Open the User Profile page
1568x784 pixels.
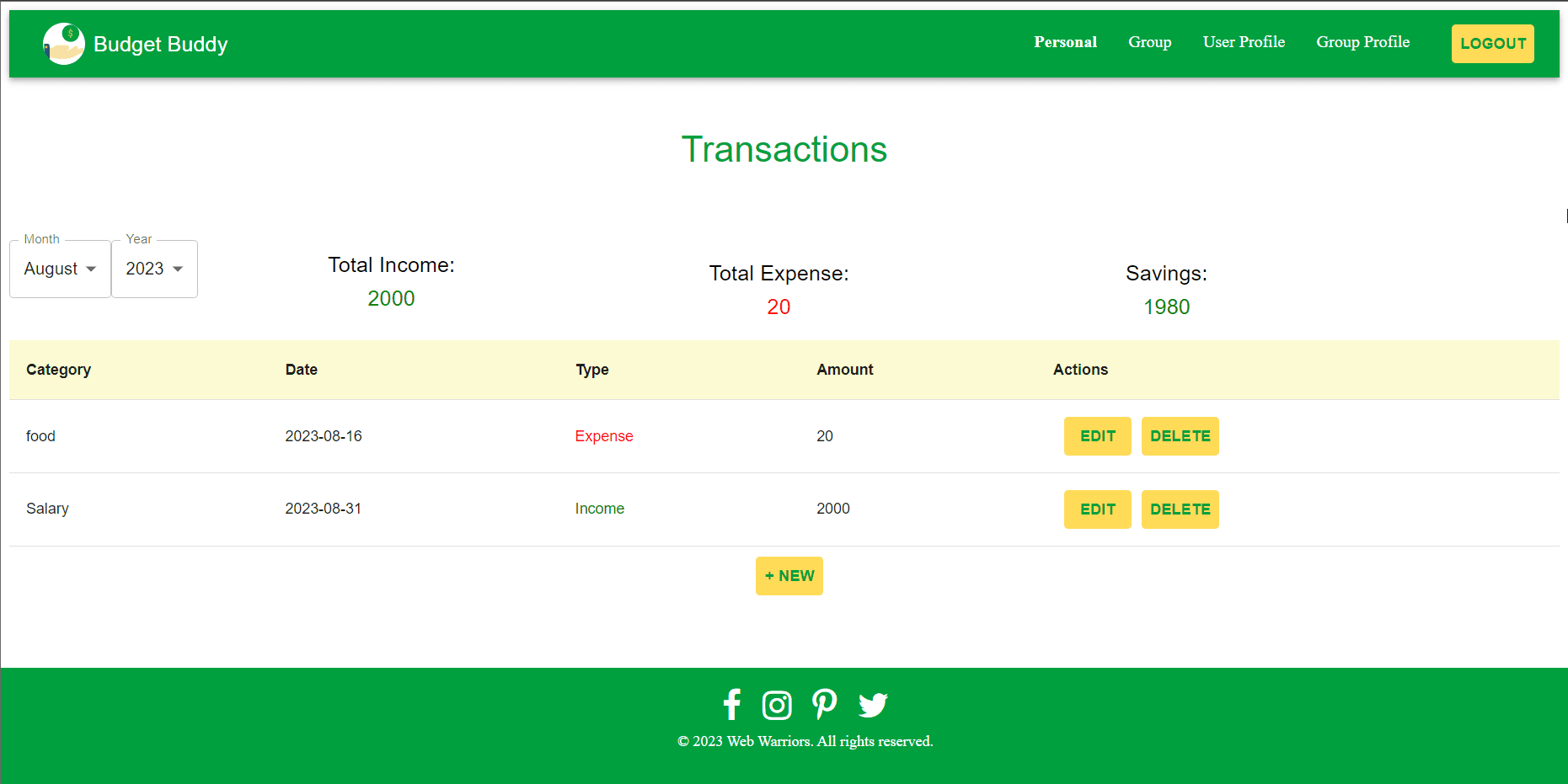point(1244,42)
